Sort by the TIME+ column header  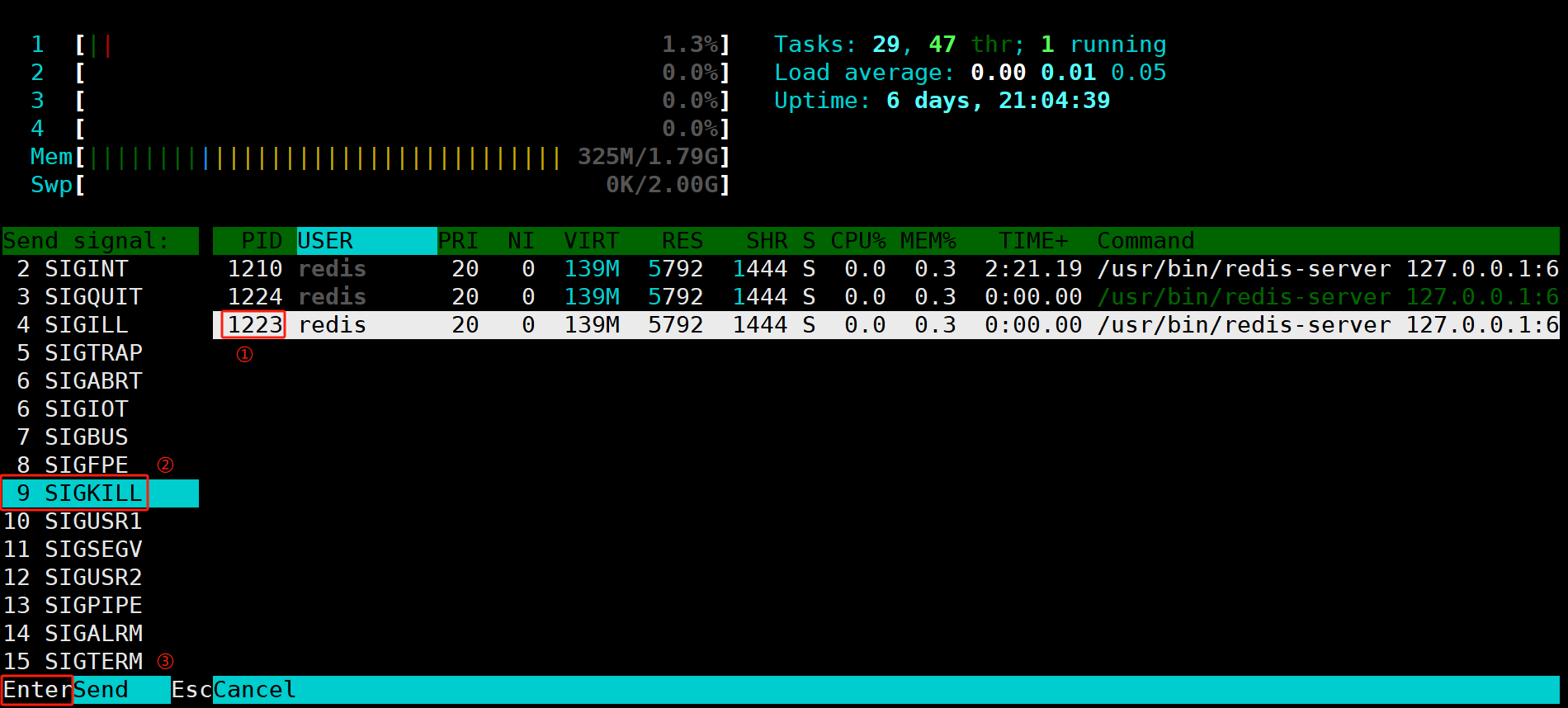1033,241
